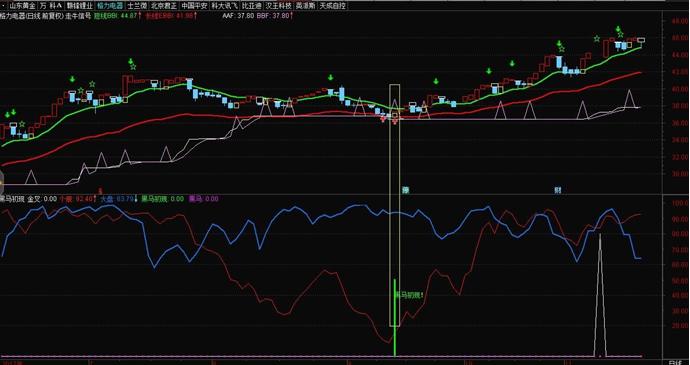Click the 黑马初现! signal text on lower chart
Screen dimensions: 690x365
(408, 295)
